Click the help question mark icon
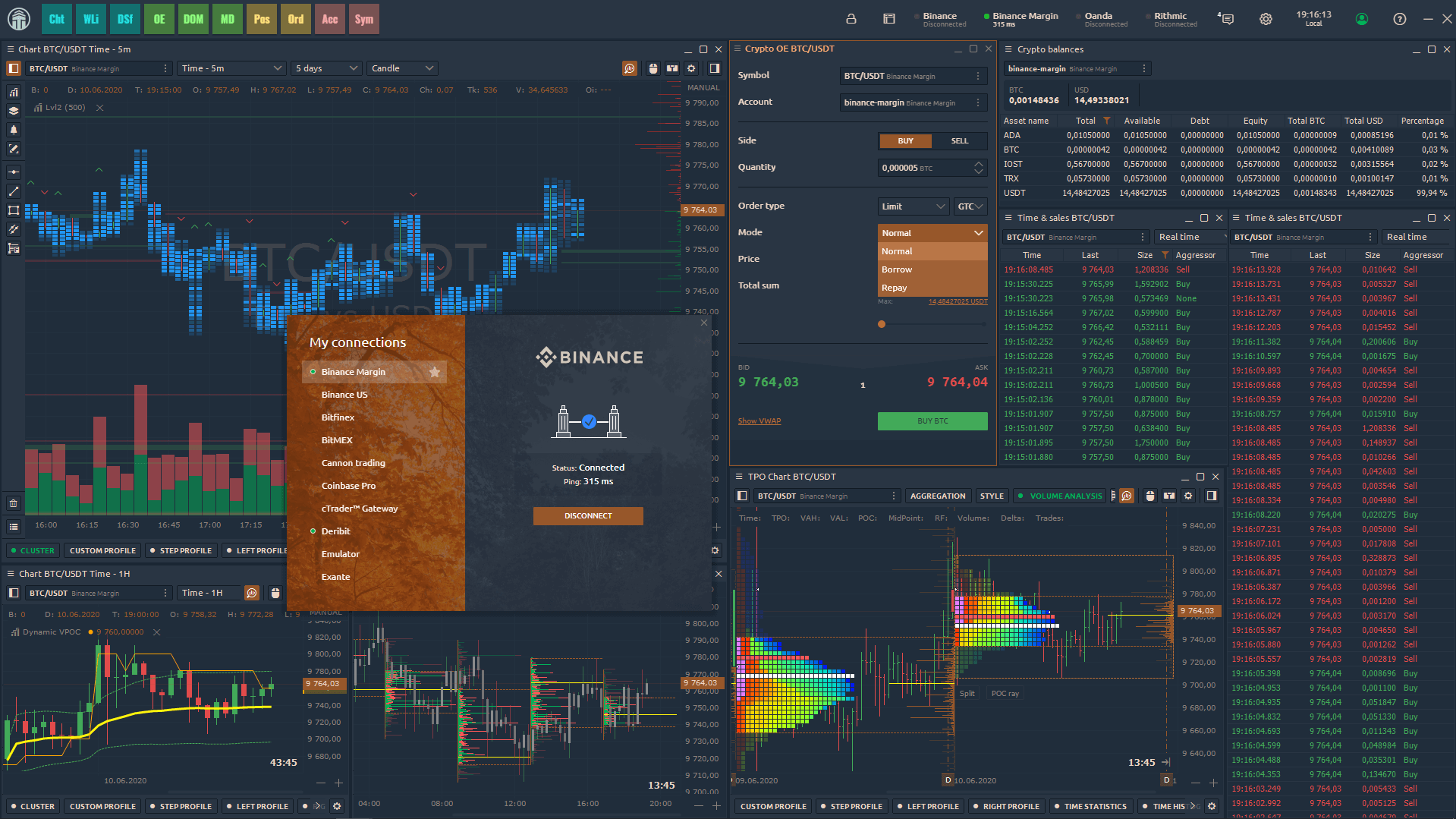The height and width of the screenshot is (819, 1456). point(1400,19)
